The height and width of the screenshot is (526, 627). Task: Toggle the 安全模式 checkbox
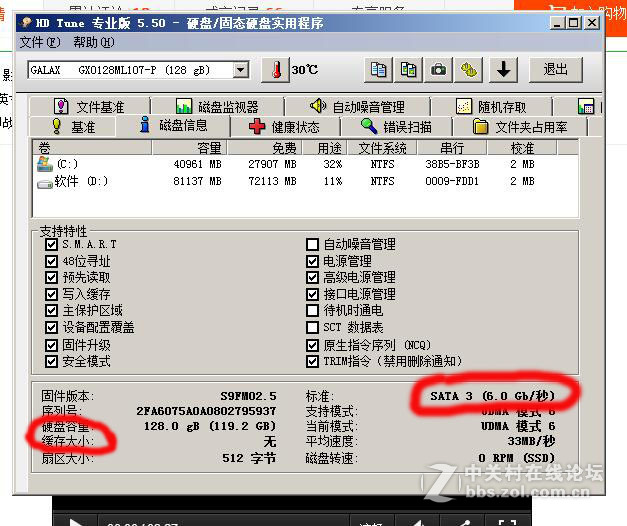tap(51, 361)
